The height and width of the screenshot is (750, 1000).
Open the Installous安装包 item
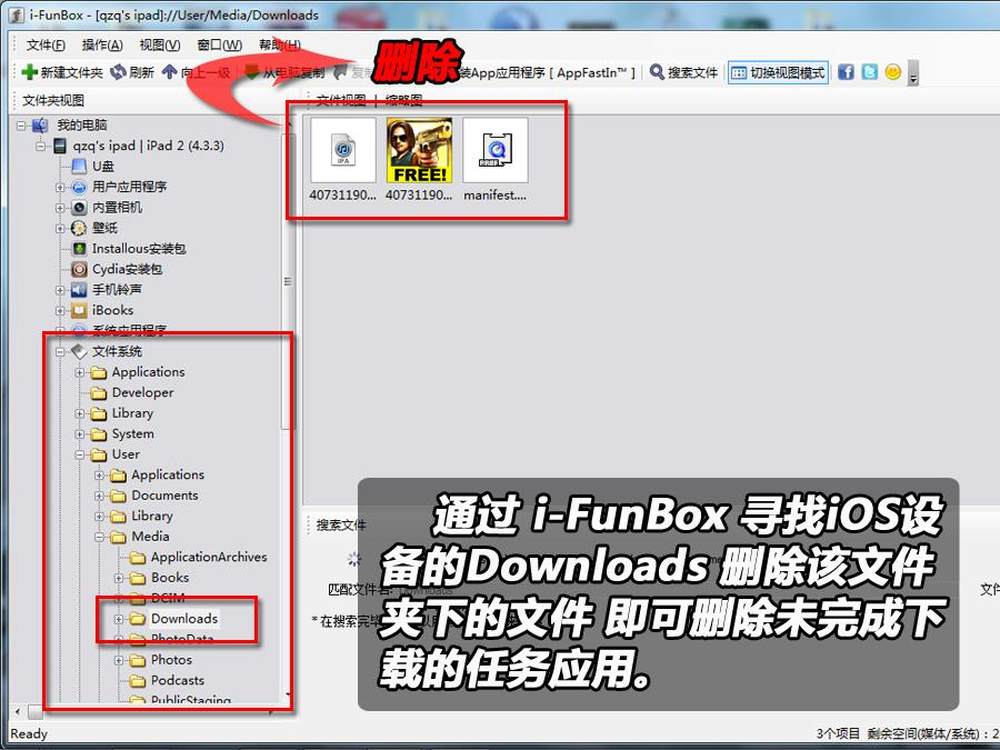coord(139,249)
